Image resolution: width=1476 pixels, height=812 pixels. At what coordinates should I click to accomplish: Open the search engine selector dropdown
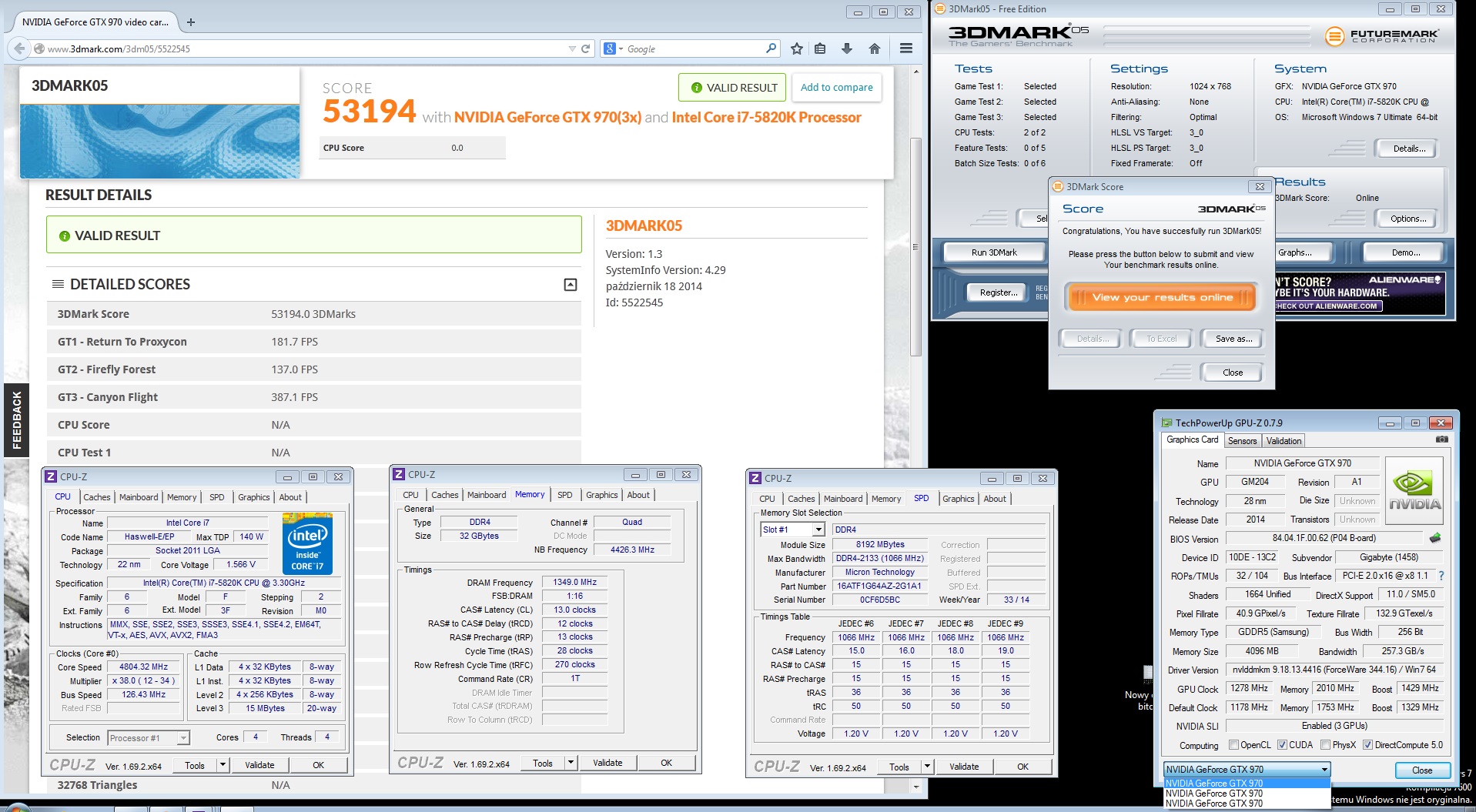coord(614,48)
